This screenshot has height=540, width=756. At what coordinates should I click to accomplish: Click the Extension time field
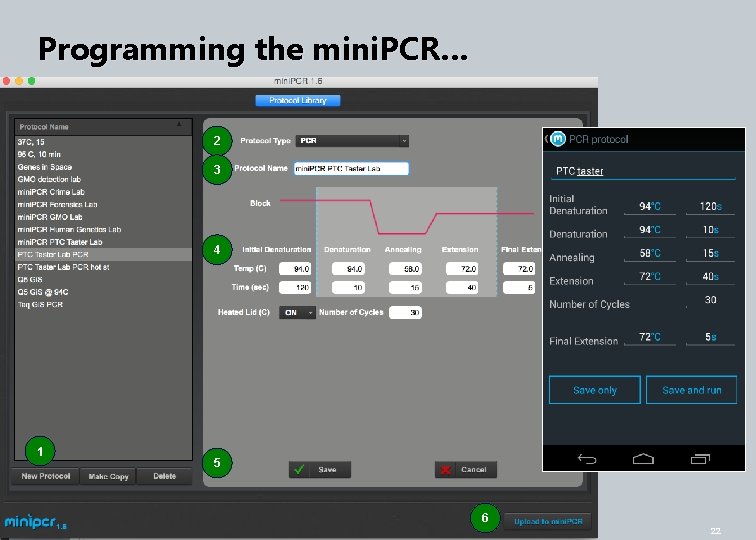(x=462, y=288)
